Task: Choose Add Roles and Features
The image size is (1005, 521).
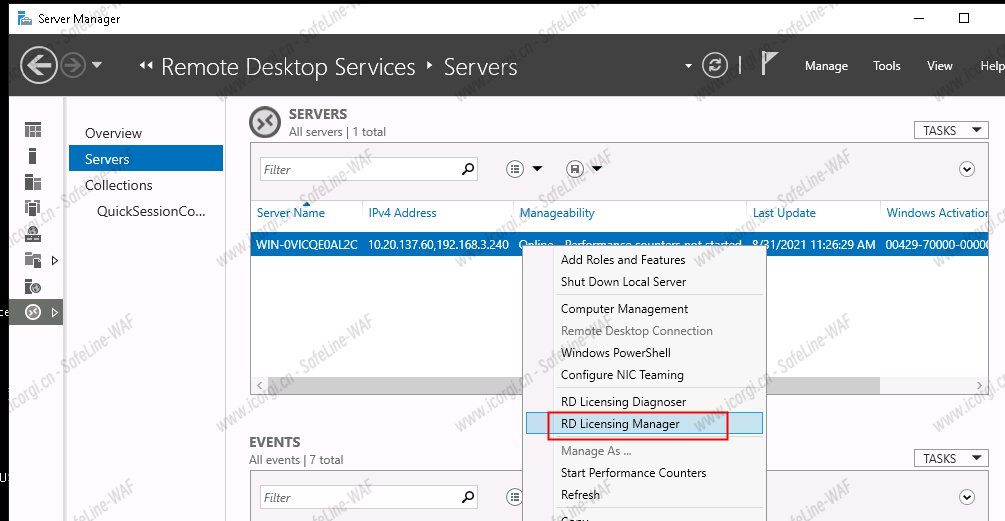Action: click(623, 260)
